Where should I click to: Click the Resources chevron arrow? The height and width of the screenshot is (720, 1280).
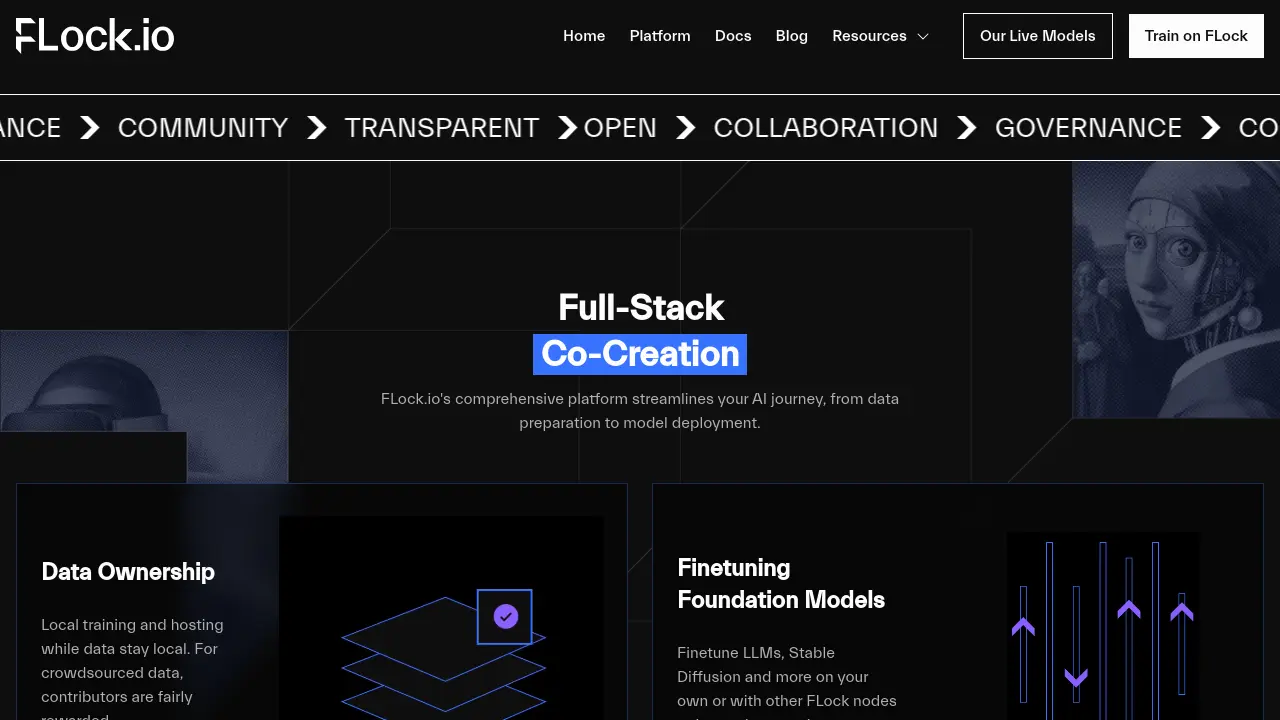pos(923,36)
